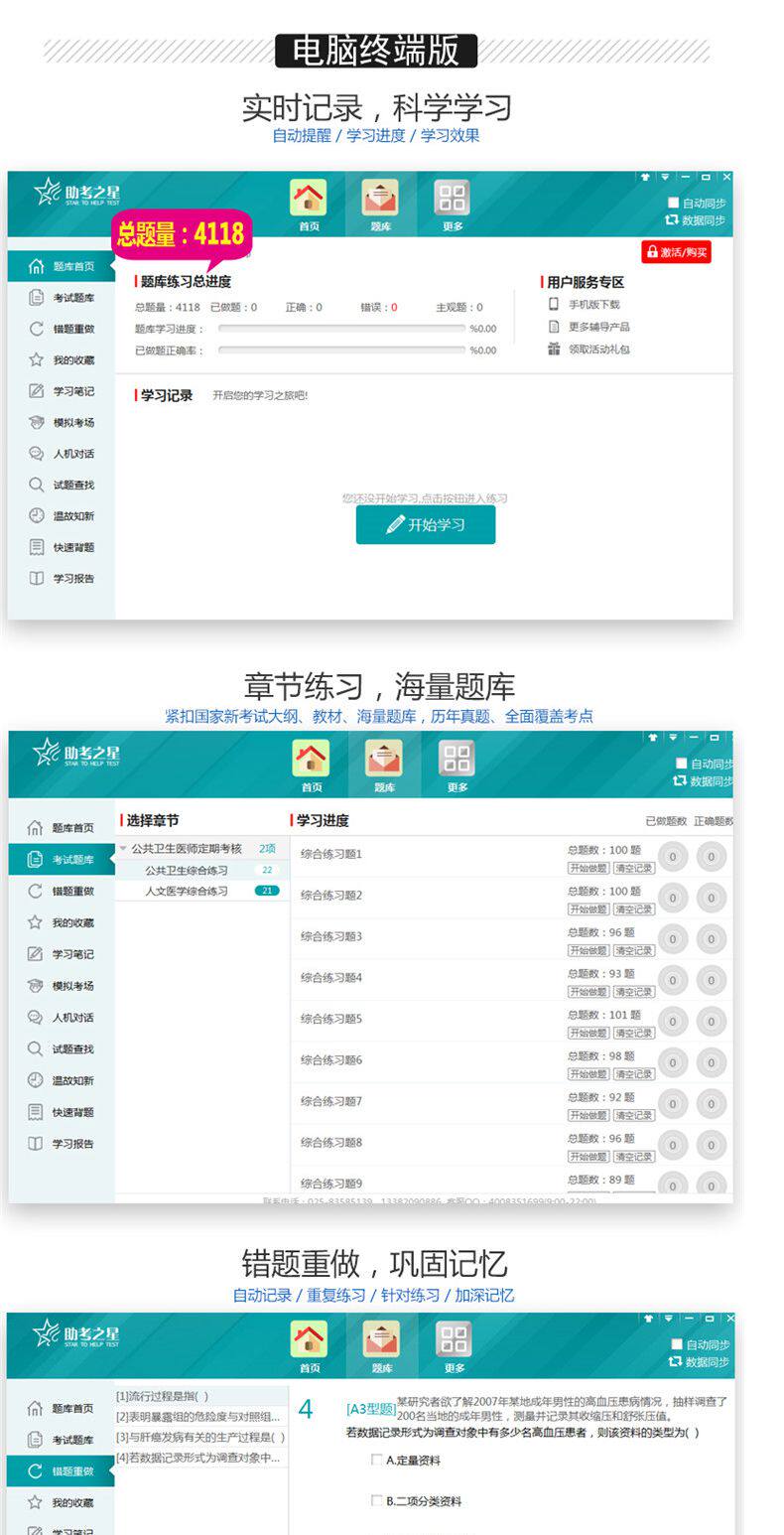Open 模拟考场 in the 题库练习总进度 window sidebar
The image size is (784, 1535).
(62, 423)
